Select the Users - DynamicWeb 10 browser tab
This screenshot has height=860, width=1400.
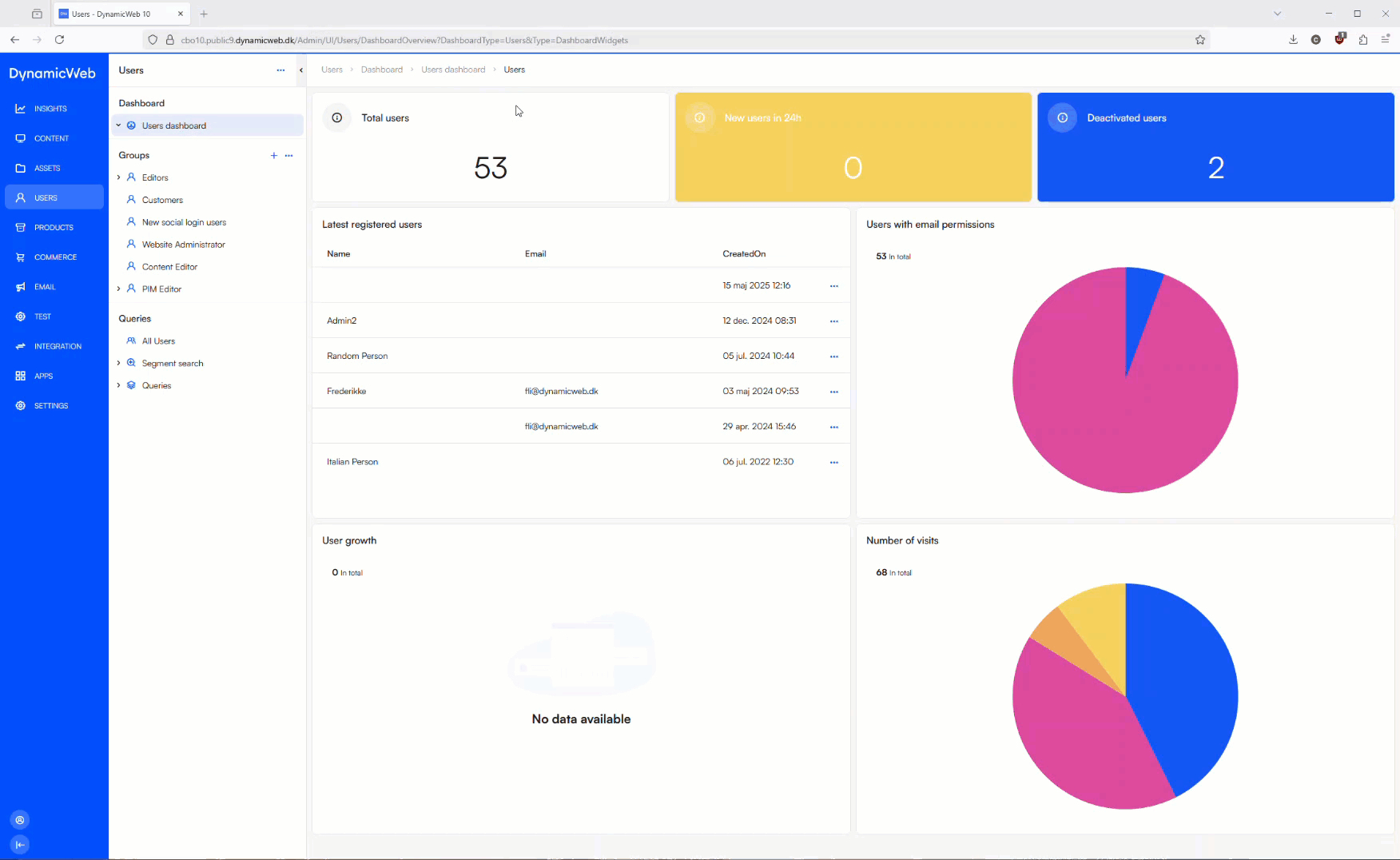[112, 14]
